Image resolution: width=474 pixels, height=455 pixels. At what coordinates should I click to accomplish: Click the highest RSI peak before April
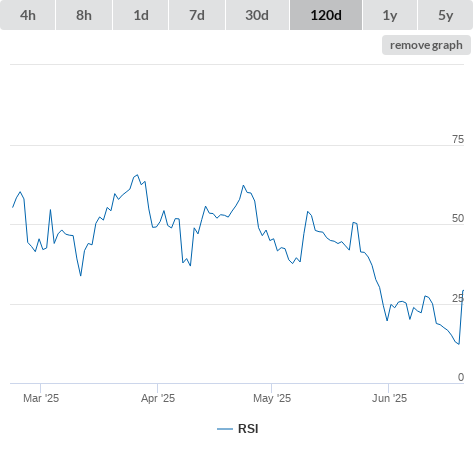137,175
